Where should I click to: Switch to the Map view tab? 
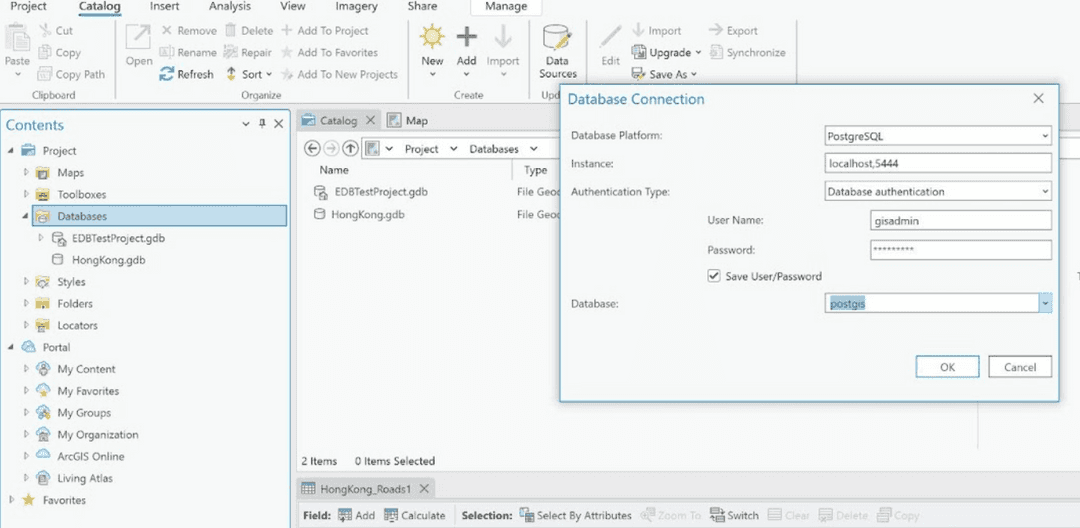[x=408, y=120]
